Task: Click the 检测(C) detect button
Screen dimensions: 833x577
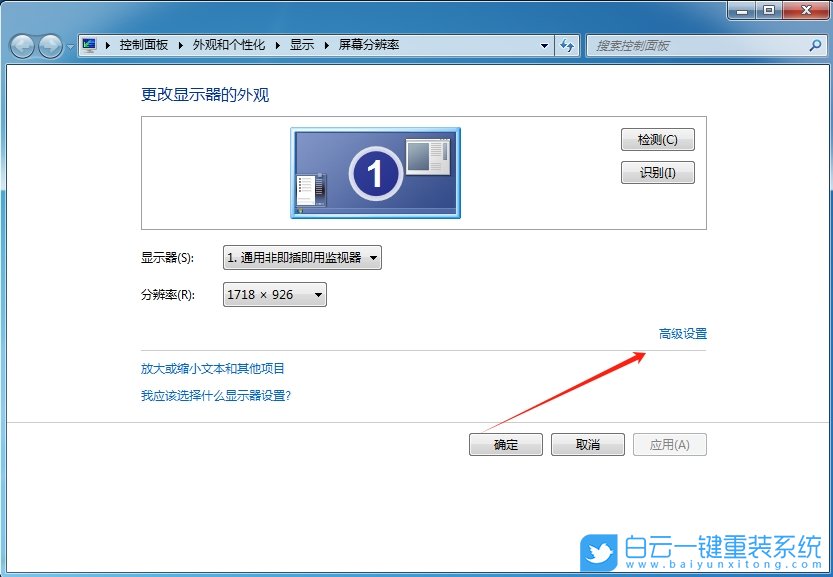Action: pyautogui.click(x=657, y=139)
